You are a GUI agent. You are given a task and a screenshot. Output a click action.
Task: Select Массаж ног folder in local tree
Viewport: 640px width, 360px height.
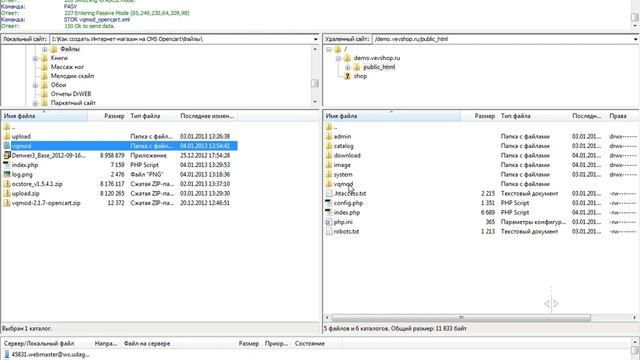pyautogui.click(x=67, y=67)
